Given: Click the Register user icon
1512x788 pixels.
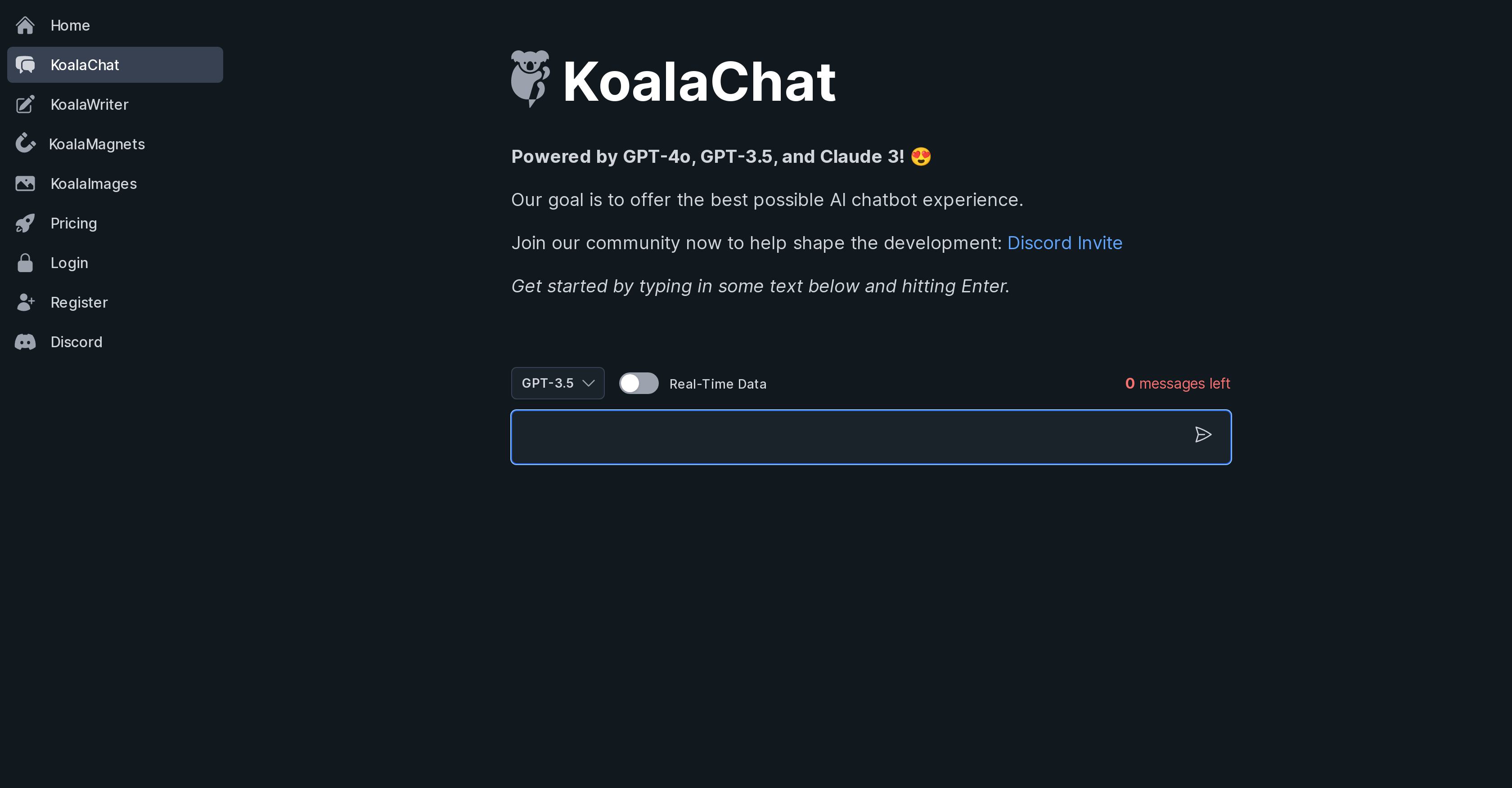Looking at the screenshot, I should point(25,302).
